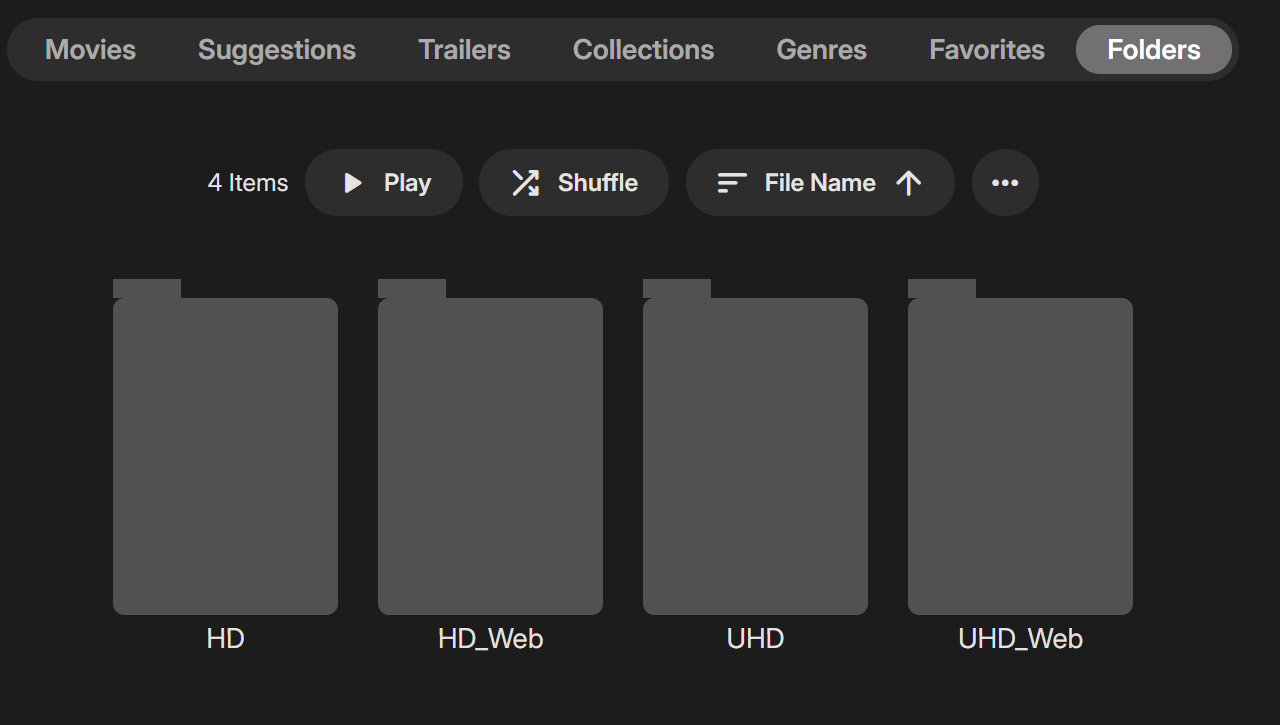Click the Play triangle icon

pos(352,183)
